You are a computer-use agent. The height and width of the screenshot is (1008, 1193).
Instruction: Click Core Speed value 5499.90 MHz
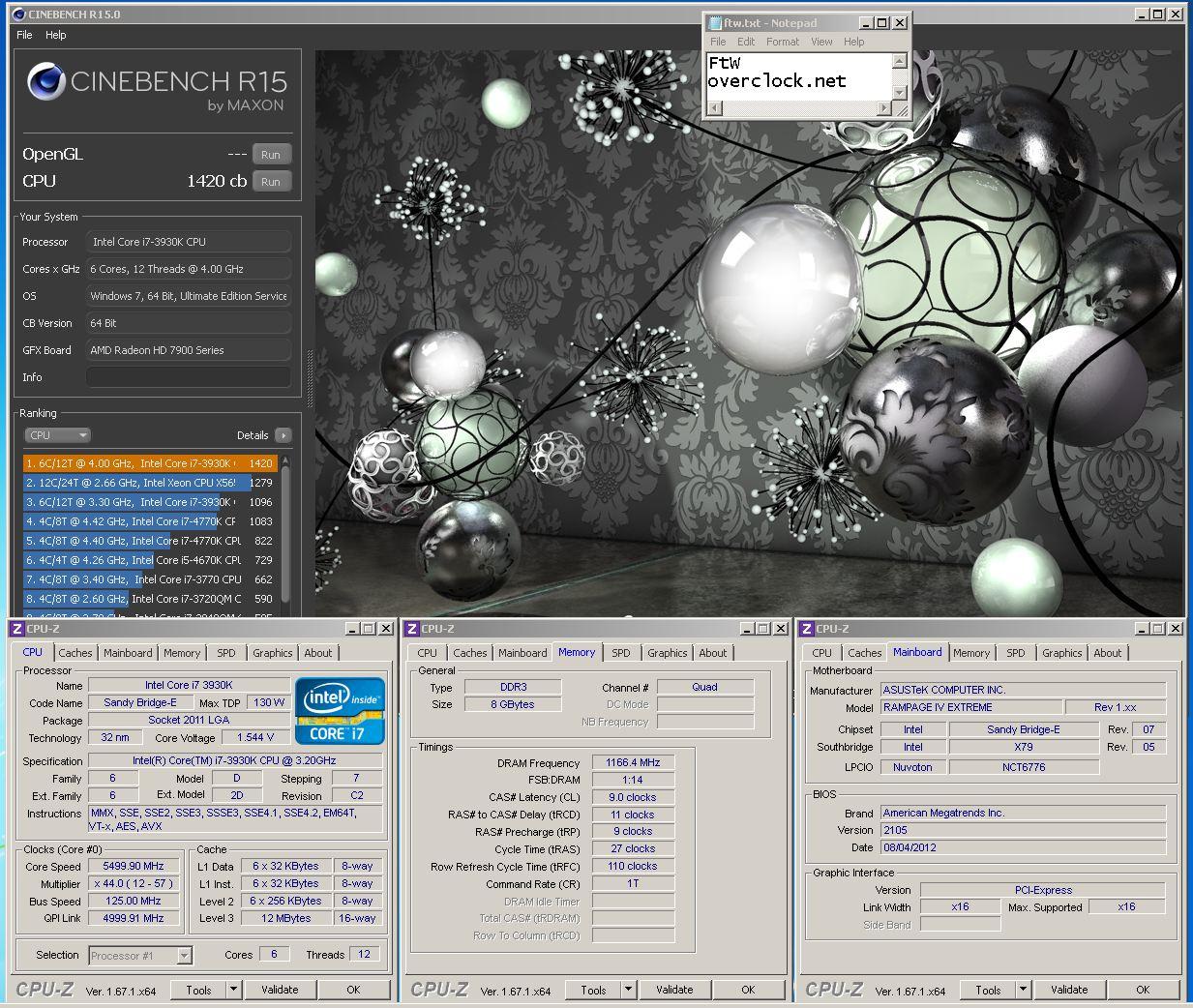134,866
